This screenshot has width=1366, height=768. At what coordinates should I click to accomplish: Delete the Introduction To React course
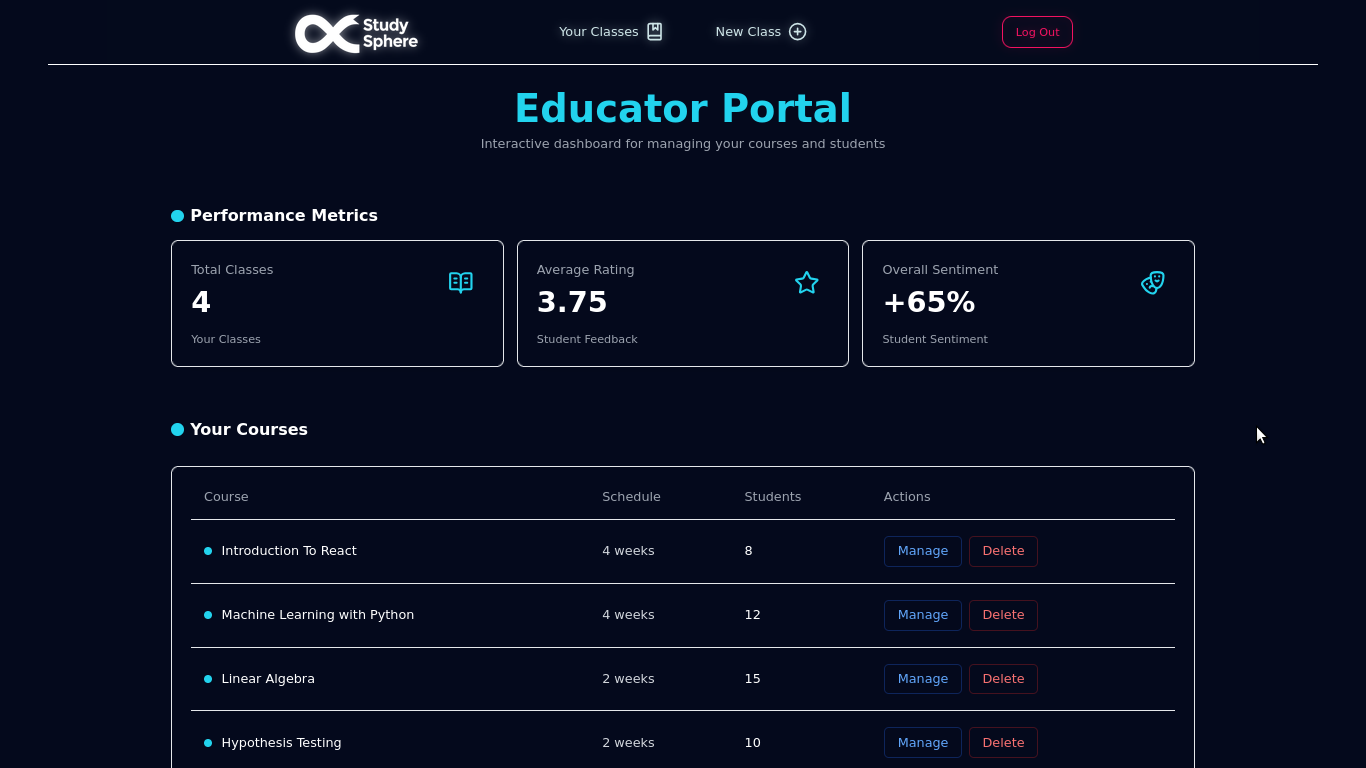(1003, 550)
